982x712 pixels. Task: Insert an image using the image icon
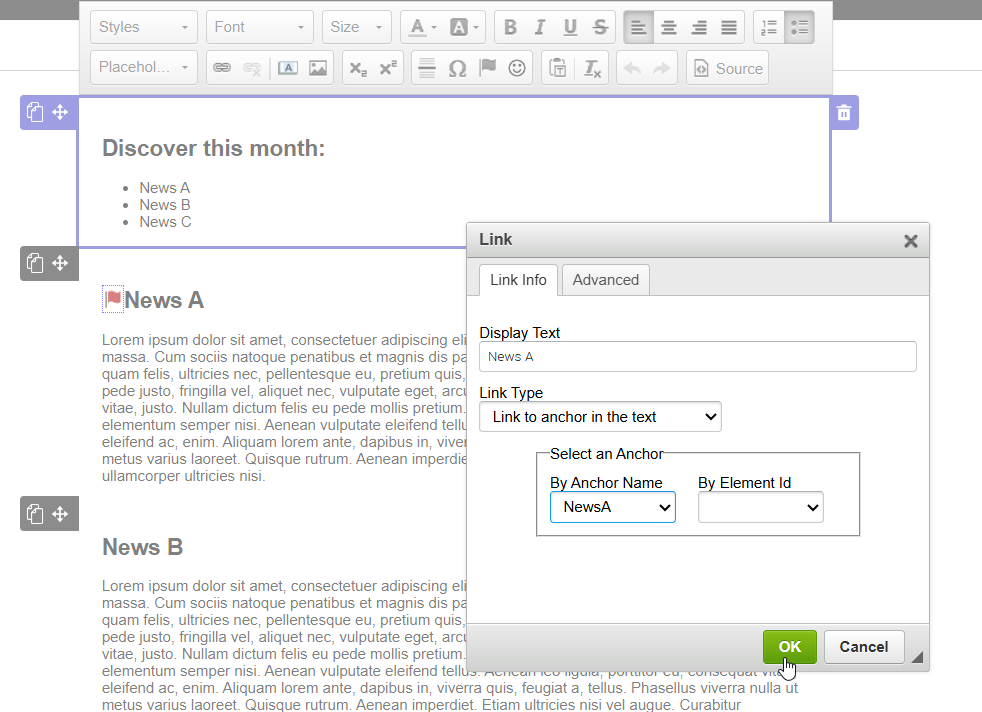point(318,69)
